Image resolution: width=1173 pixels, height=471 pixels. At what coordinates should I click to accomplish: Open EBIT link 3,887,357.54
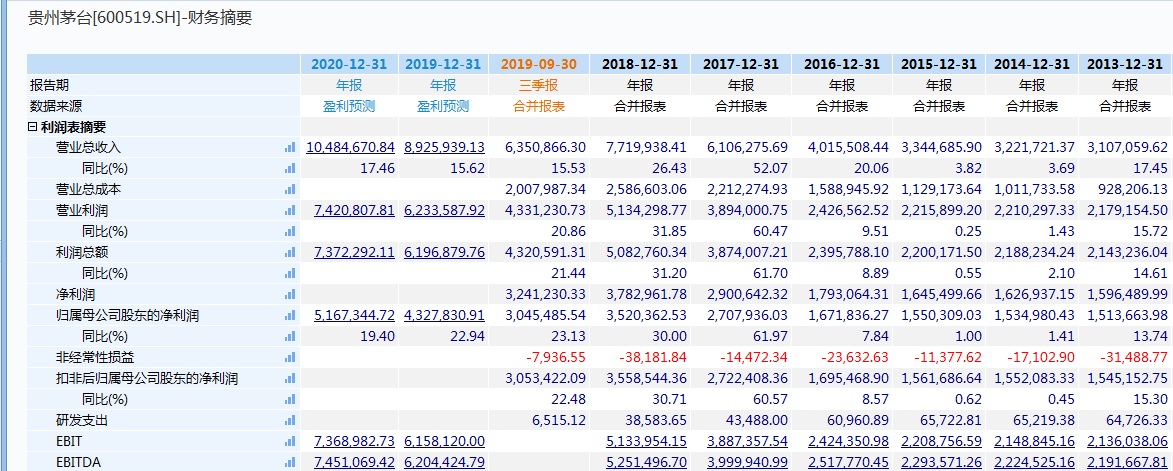click(747, 443)
